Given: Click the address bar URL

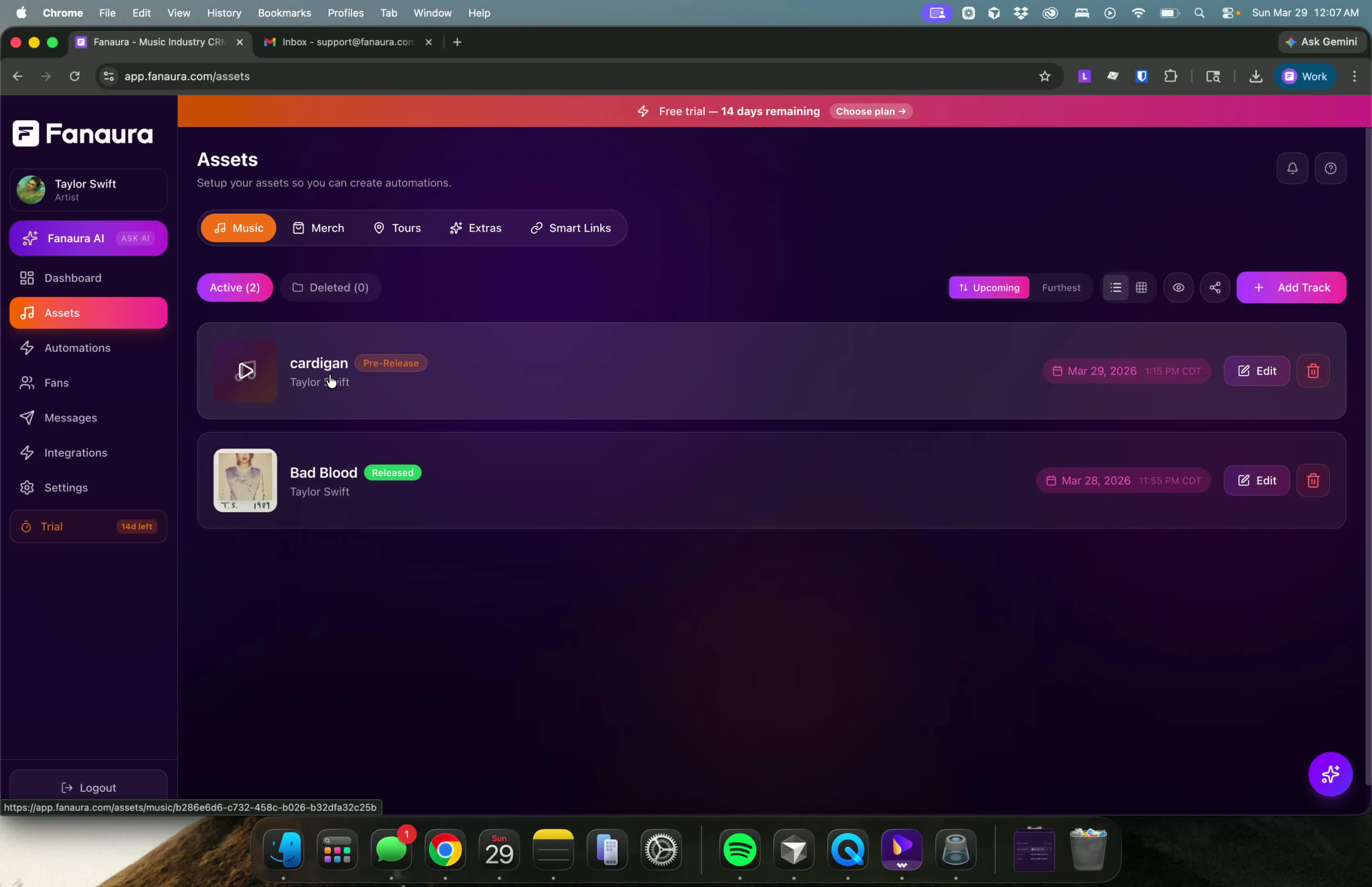Looking at the screenshot, I should [x=186, y=76].
